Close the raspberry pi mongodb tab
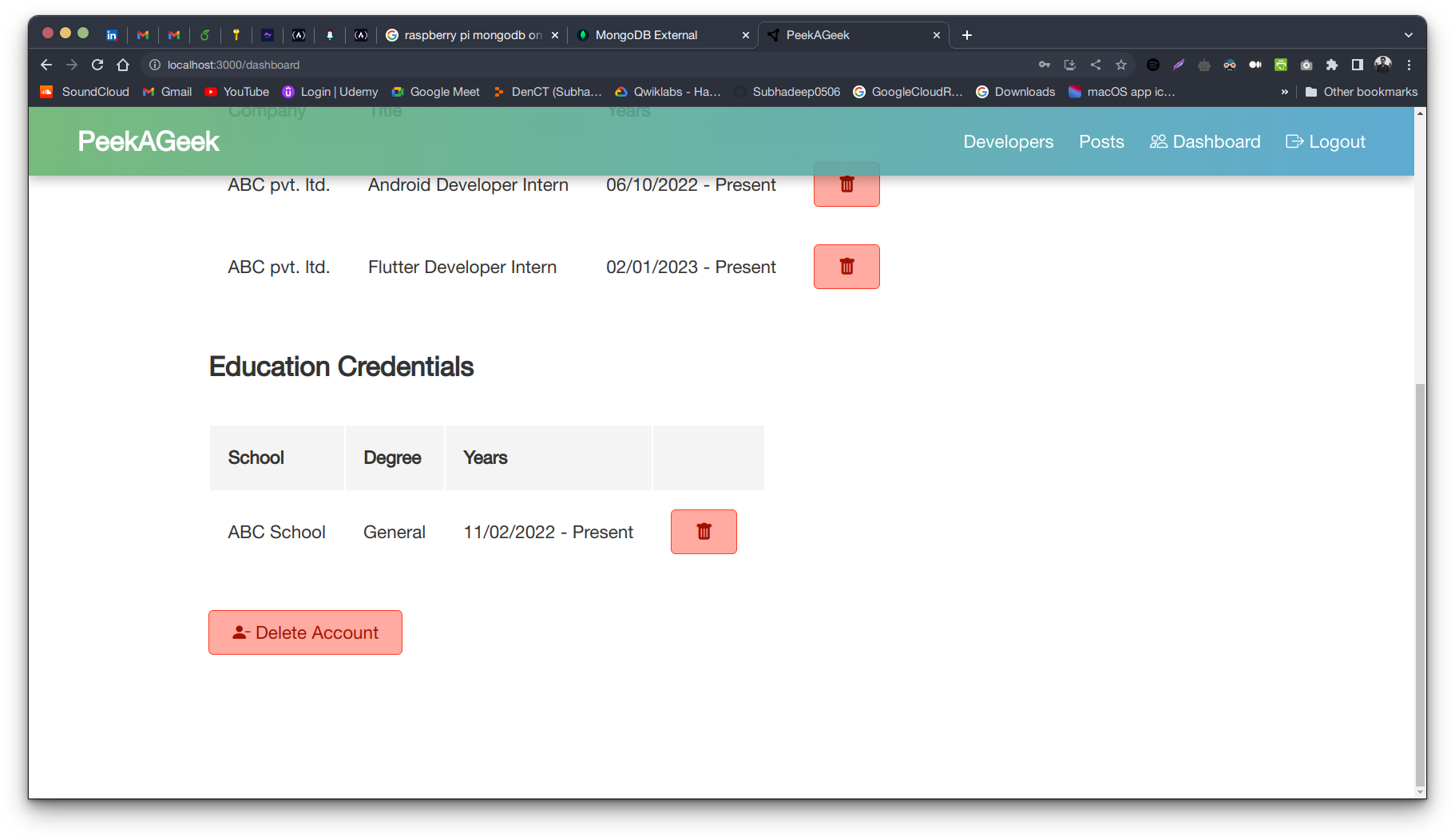The height and width of the screenshot is (840, 1455). (x=555, y=35)
